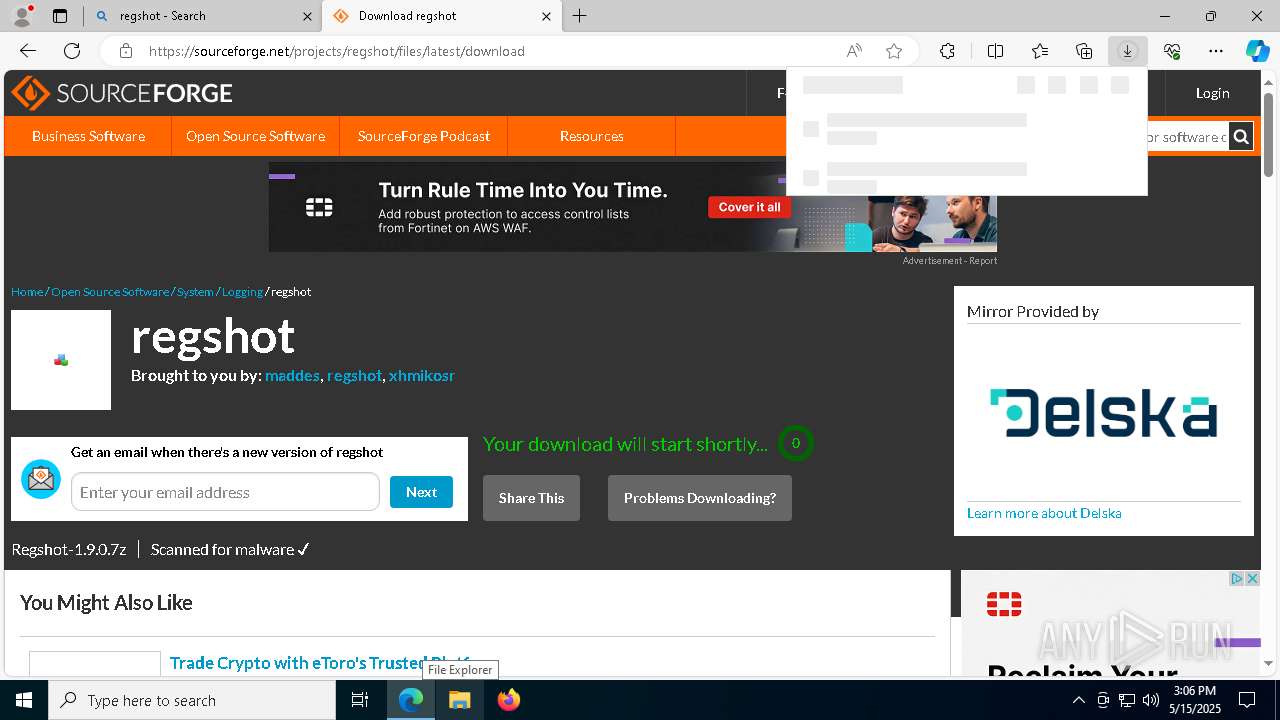Click the download countdown circle

(x=796, y=443)
